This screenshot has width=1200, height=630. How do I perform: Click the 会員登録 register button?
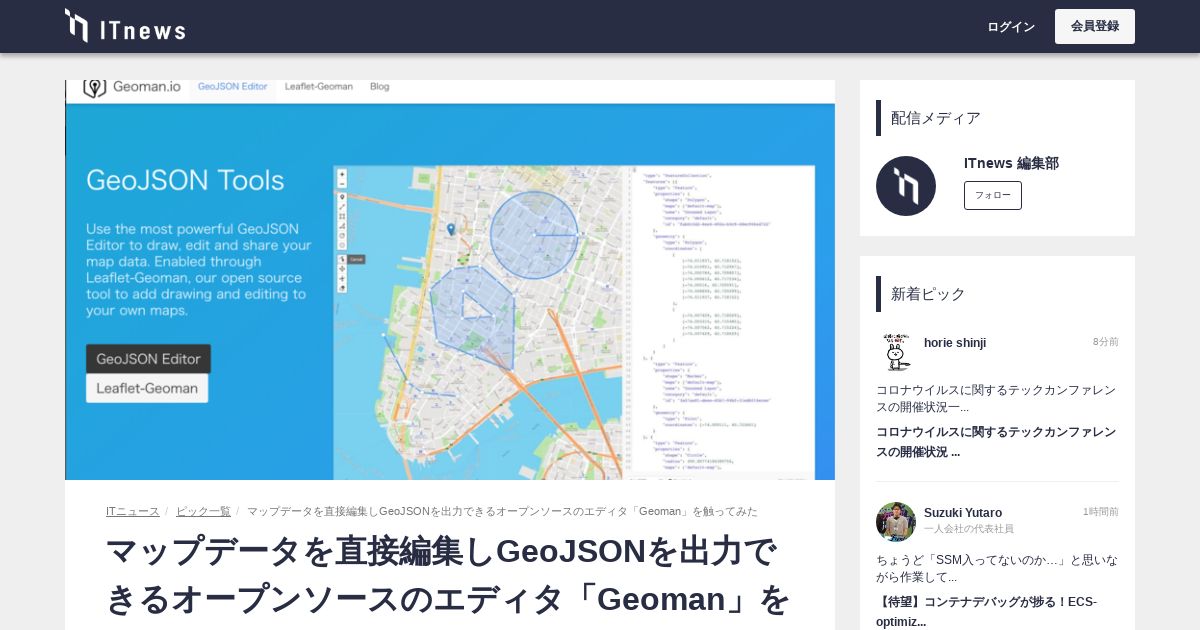tap(1095, 26)
